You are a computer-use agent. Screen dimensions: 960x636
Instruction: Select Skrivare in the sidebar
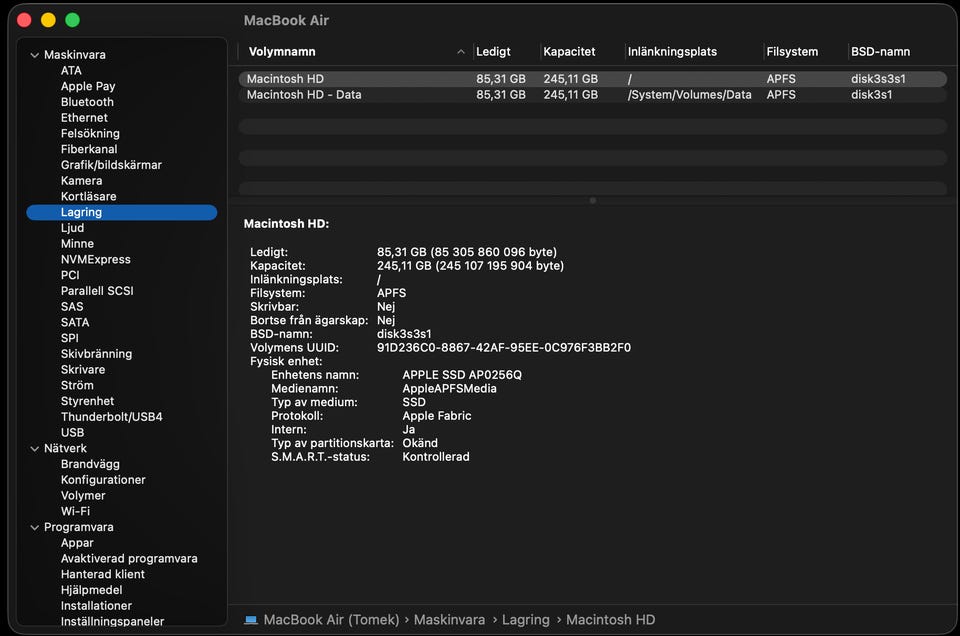83,370
